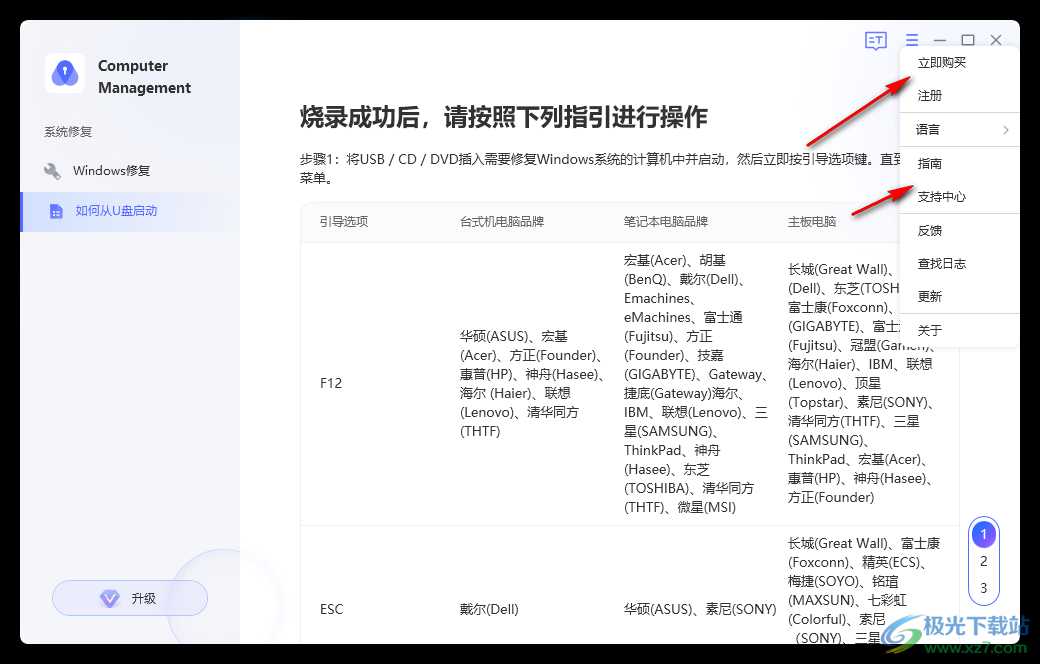The height and width of the screenshot is (664, 1040).
Task: Click the 引导选项 column header
Action: pyautogui.click(x=344, y=222)
